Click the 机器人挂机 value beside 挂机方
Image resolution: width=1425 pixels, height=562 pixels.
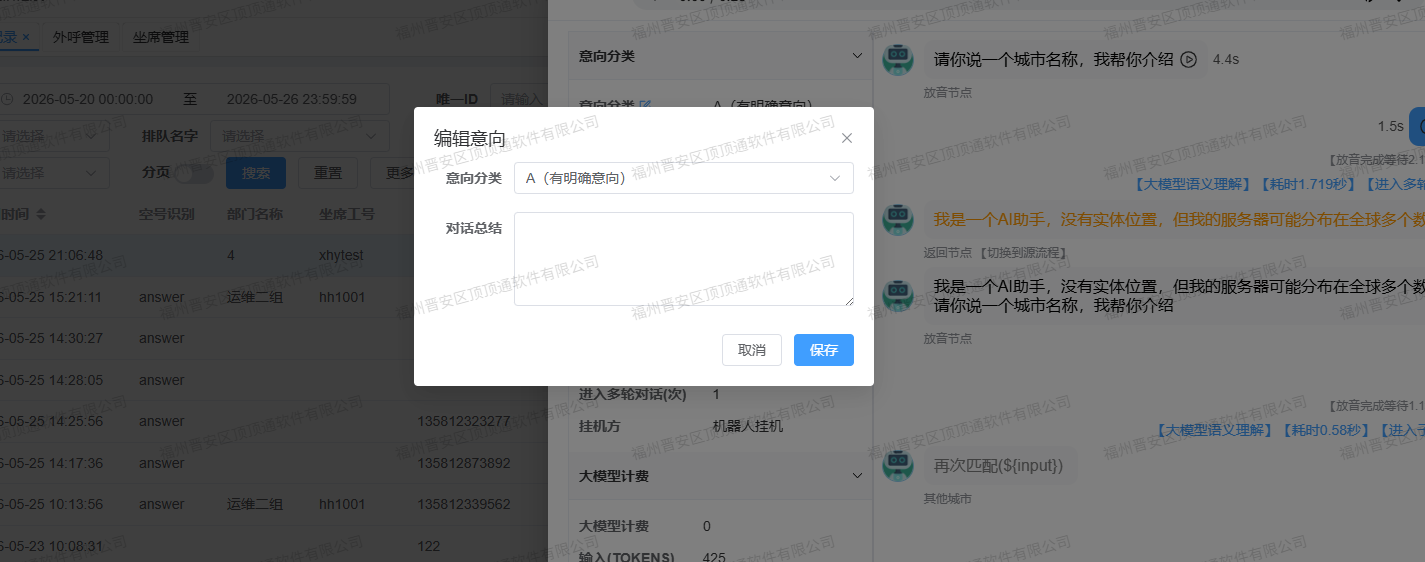point(748,426)
